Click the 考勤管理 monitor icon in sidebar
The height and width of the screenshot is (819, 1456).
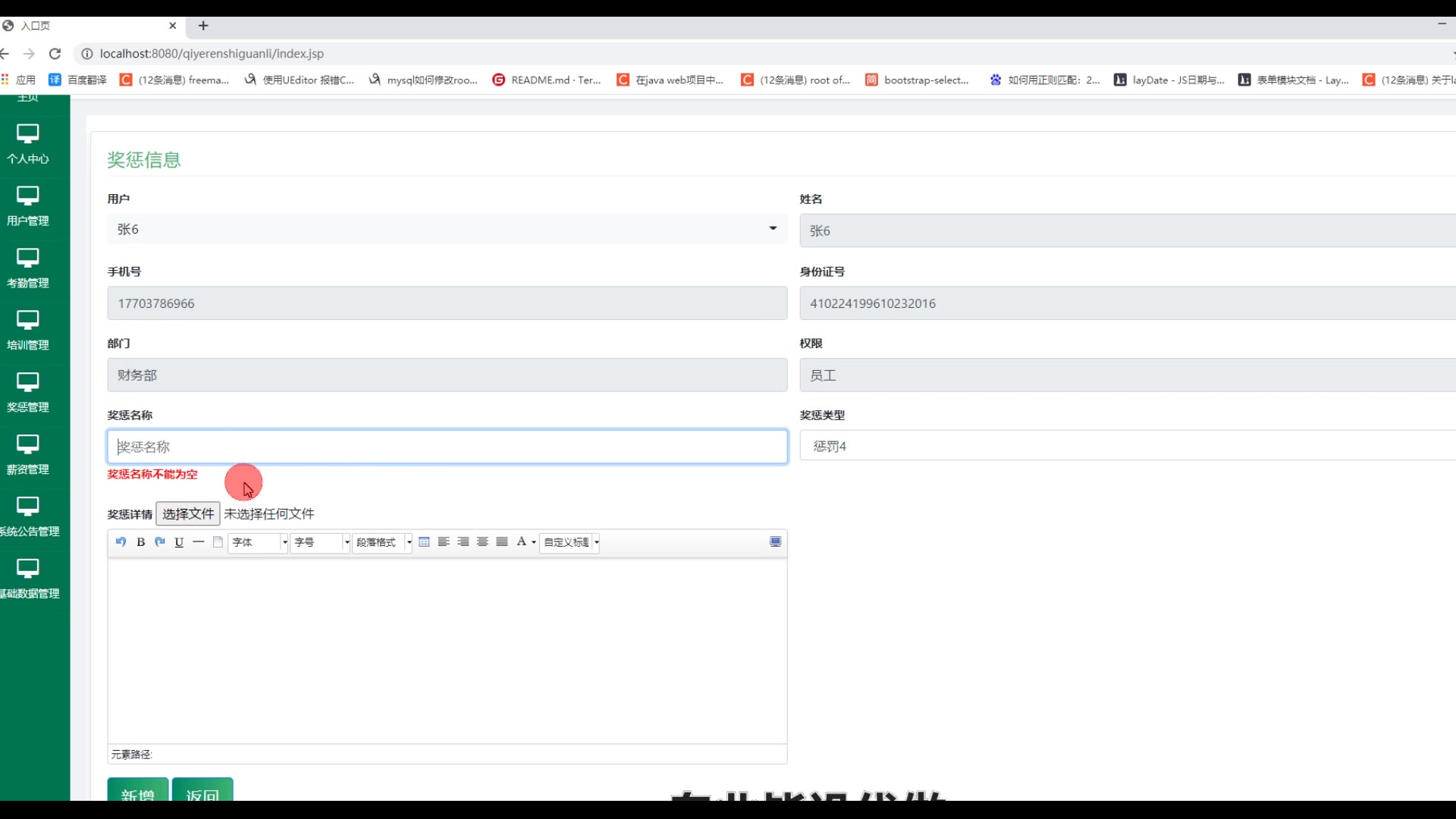click(28, 258)
